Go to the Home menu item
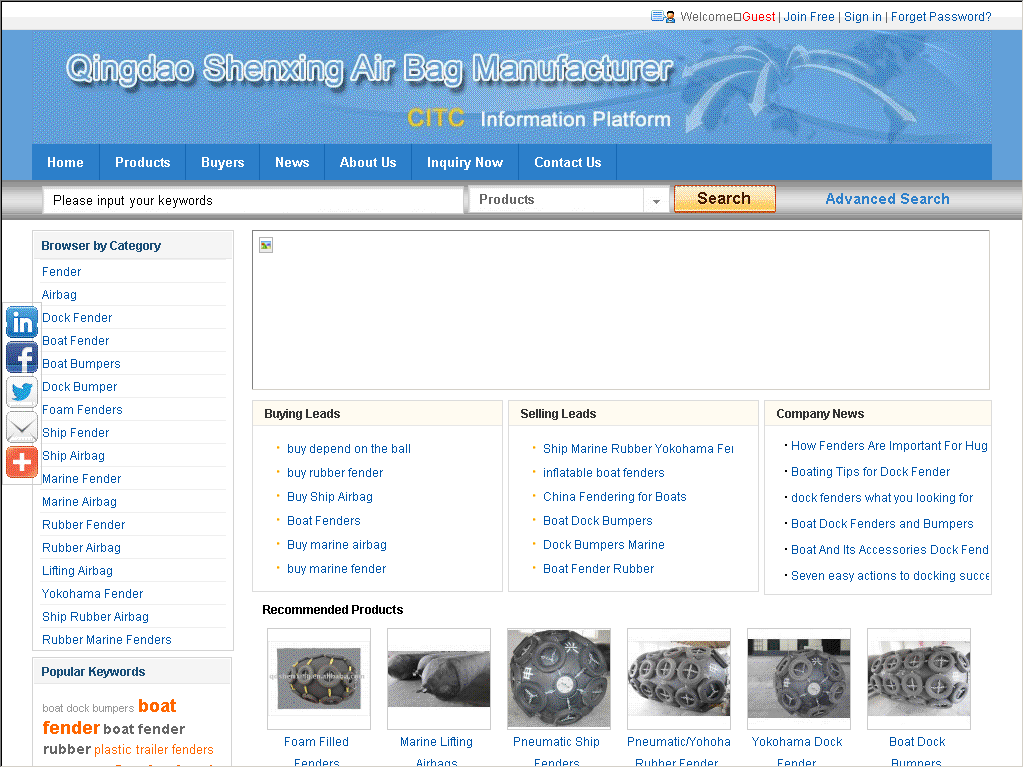1024x768 pixels. coord(65,163)
